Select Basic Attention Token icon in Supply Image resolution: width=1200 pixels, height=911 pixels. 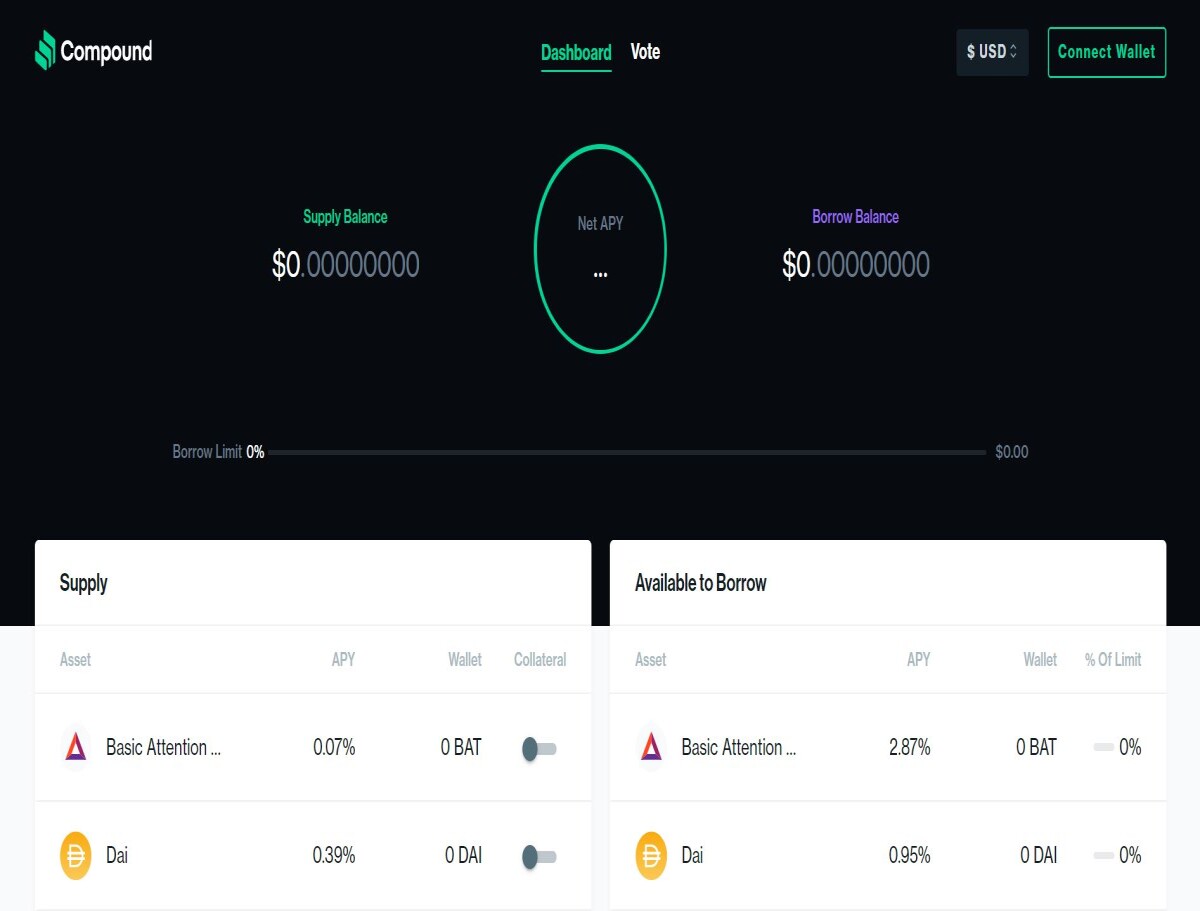(76, 747)
